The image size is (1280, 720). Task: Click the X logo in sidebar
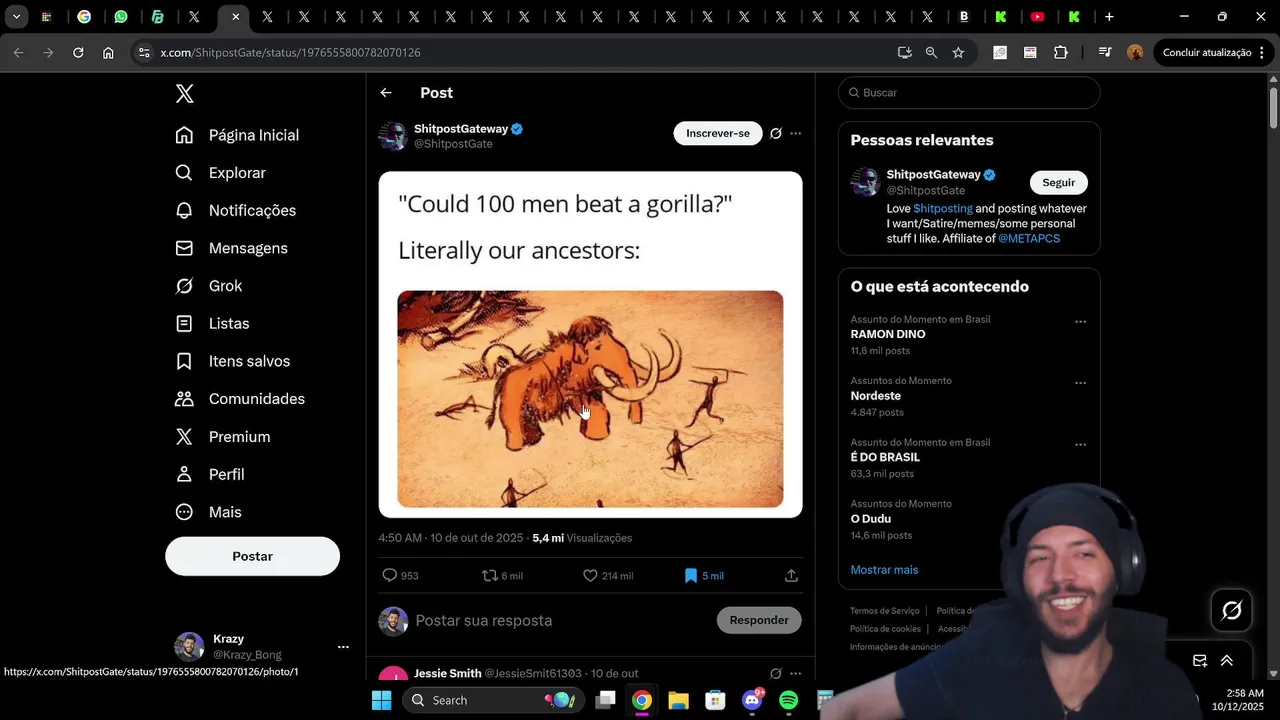(184, 93)
